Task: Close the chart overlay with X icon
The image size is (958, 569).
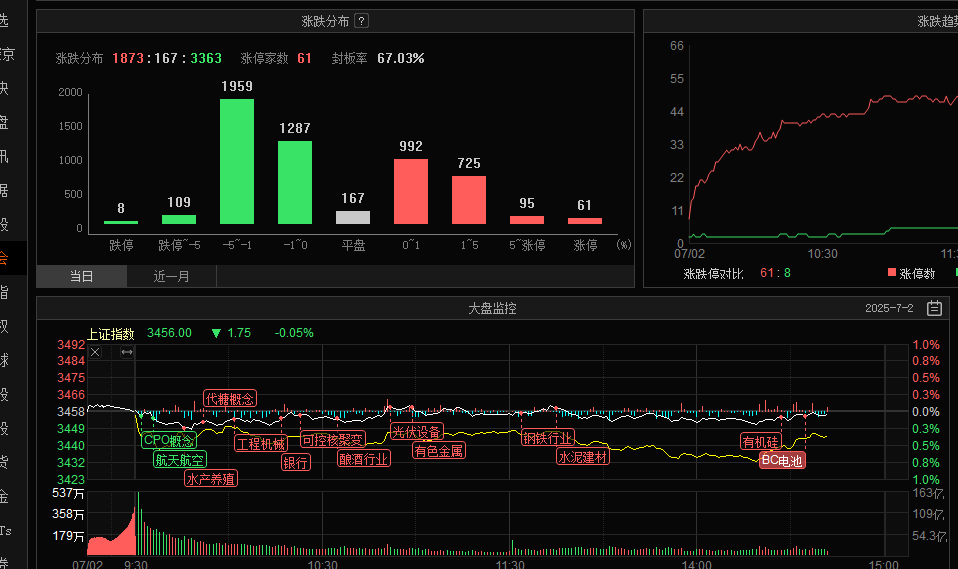Action: pos(95,352)
